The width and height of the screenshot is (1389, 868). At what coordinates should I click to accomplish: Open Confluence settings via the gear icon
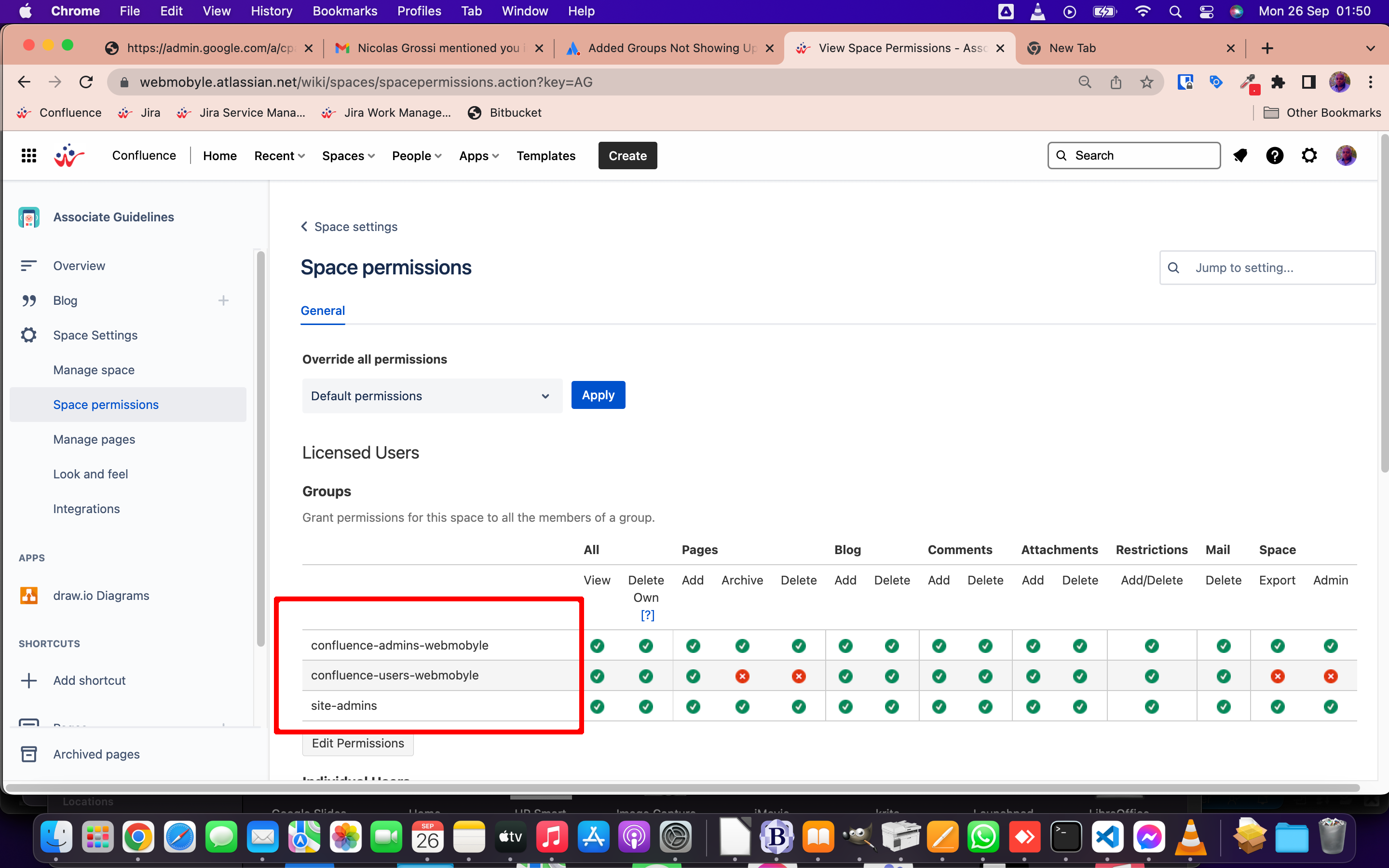(x=1309, y=155)
